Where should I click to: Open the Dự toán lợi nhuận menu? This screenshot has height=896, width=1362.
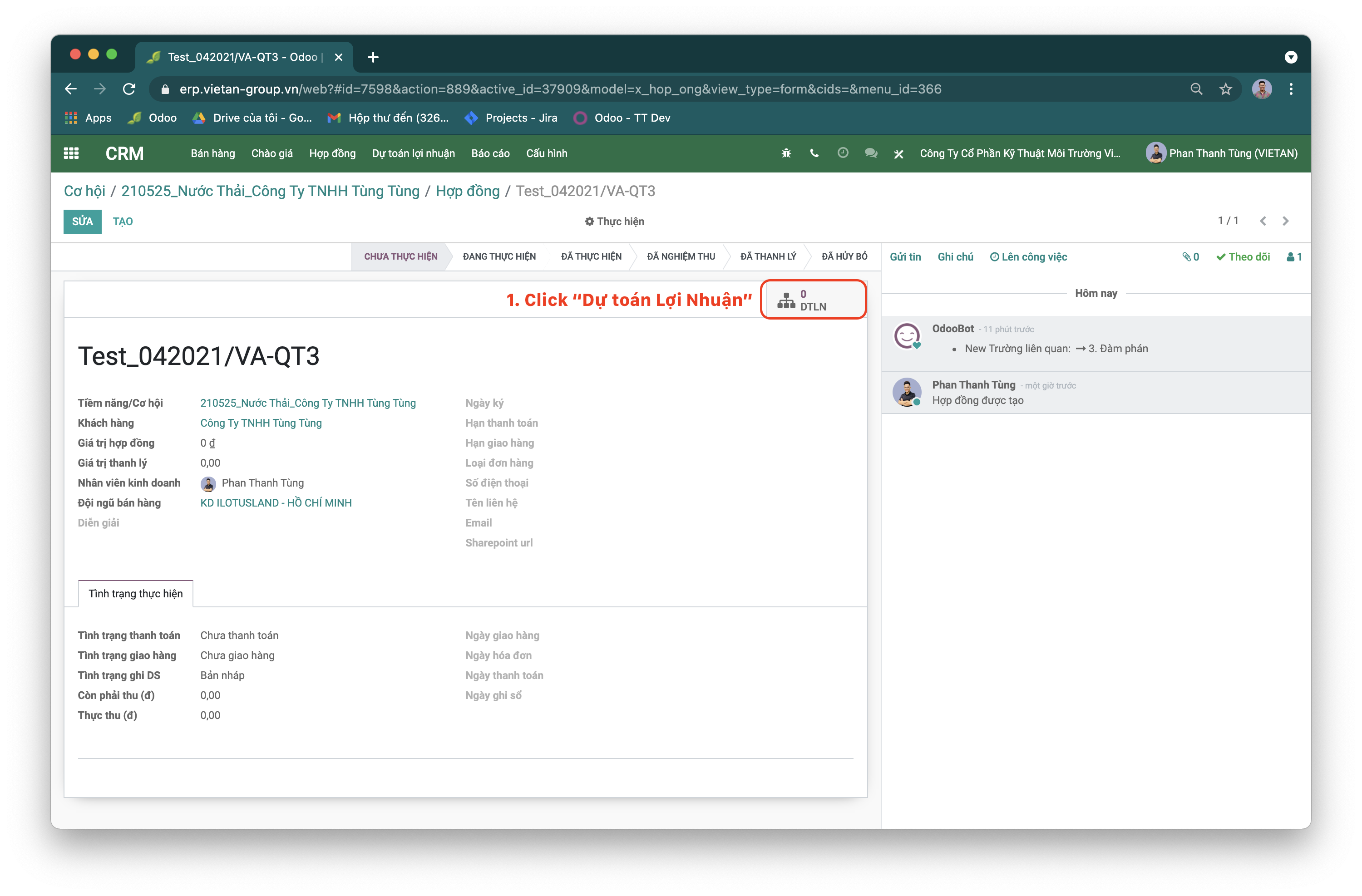[x=413, y=153]
